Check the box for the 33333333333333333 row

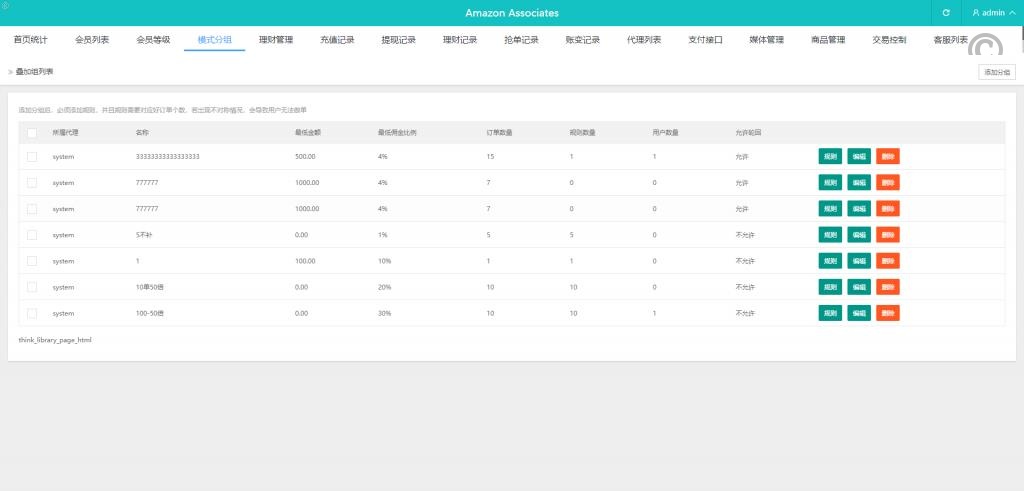(32, 157)
